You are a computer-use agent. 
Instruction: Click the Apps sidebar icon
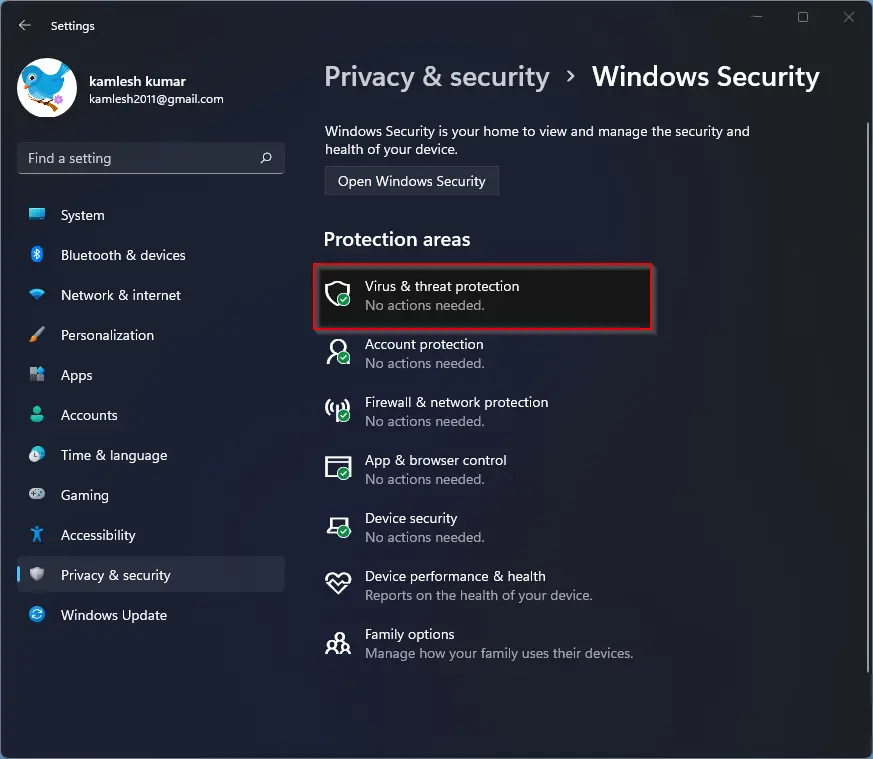tap(37, 374)
